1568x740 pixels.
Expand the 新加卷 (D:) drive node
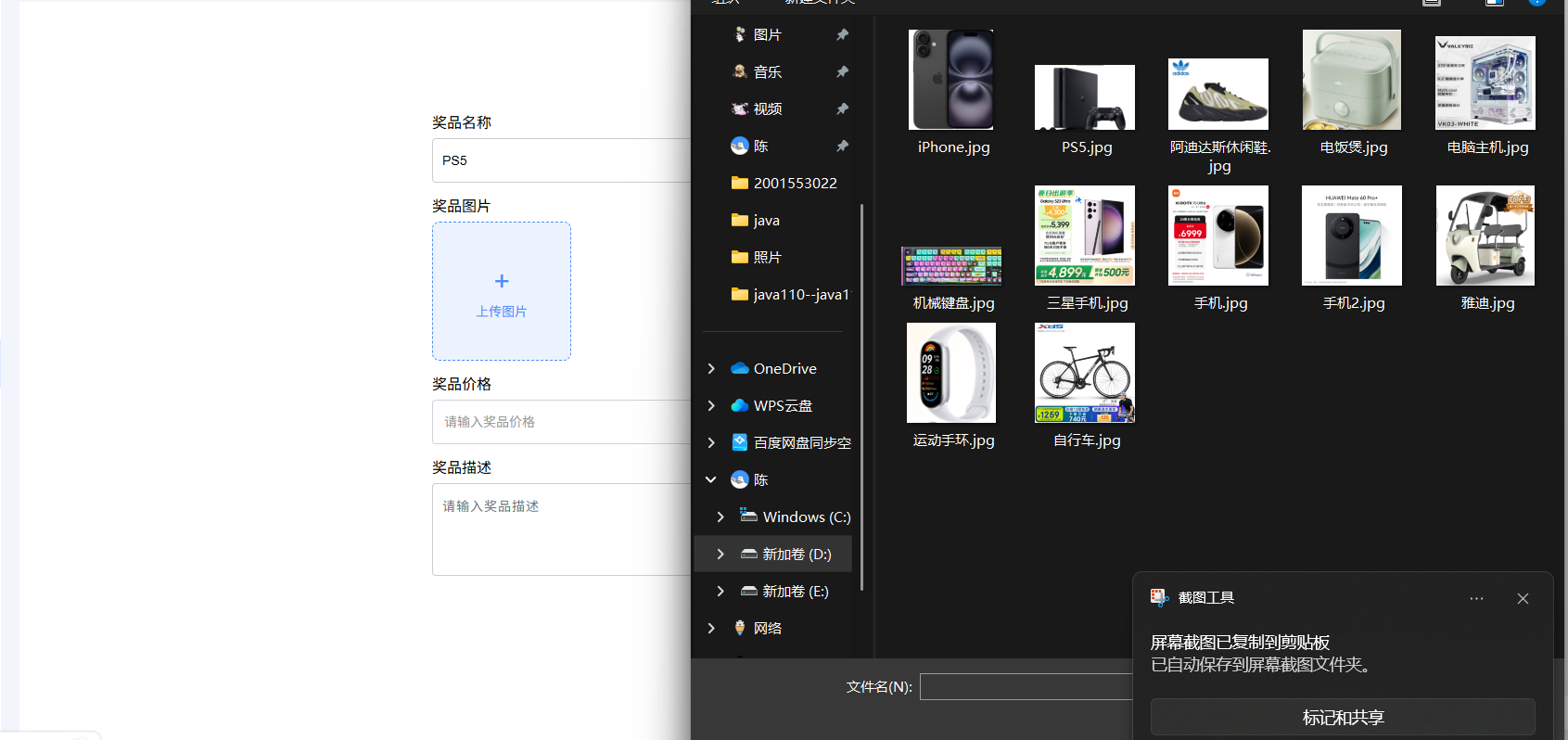[720, 554]
